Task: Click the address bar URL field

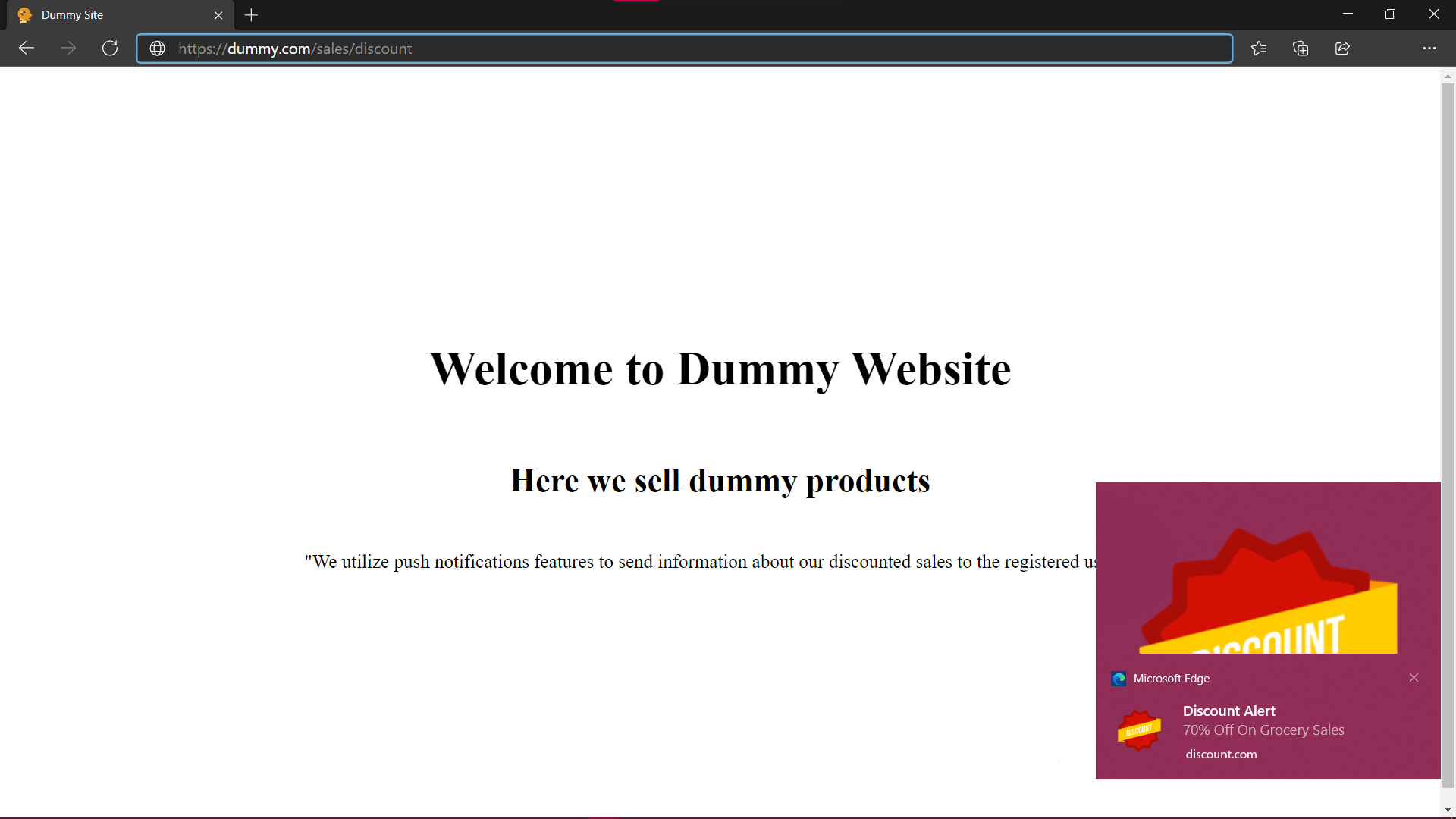Action: pos(682,49)
